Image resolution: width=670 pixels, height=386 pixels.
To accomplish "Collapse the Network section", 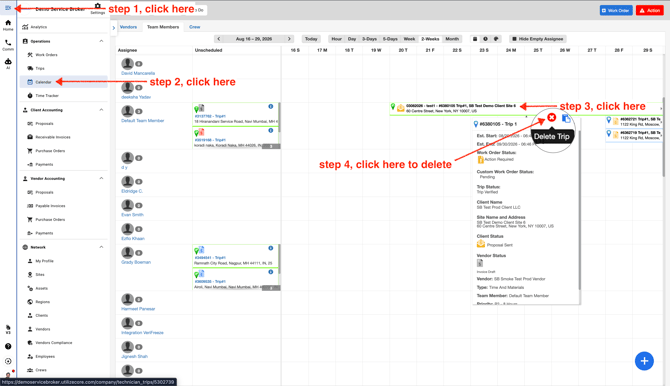I will 101,247.
